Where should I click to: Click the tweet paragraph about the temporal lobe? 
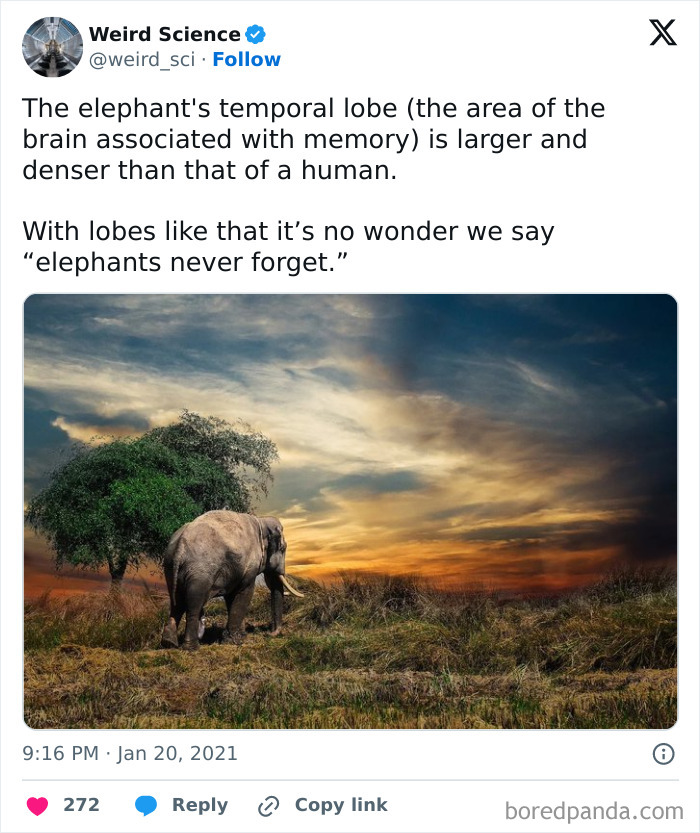coord(313,139)
